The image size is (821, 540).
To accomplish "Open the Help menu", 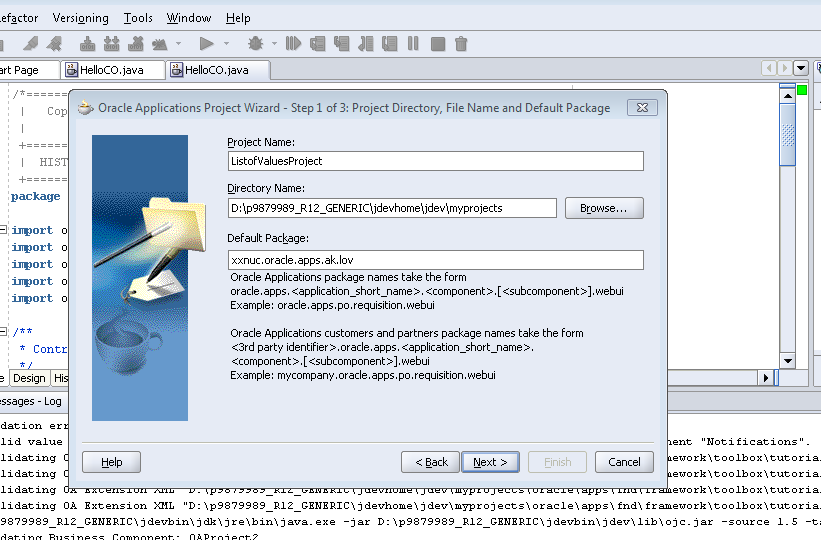I will (x=238, y=18).
